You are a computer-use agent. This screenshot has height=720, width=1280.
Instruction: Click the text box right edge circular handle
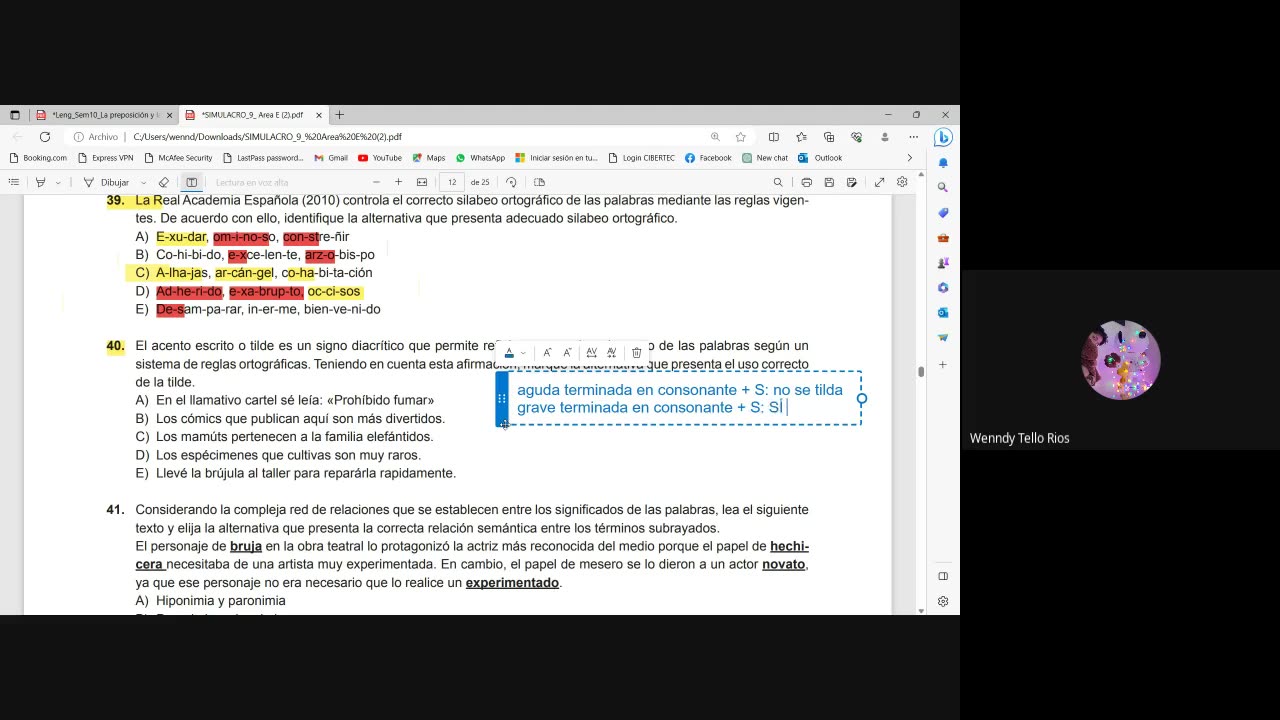coord(862,398)
